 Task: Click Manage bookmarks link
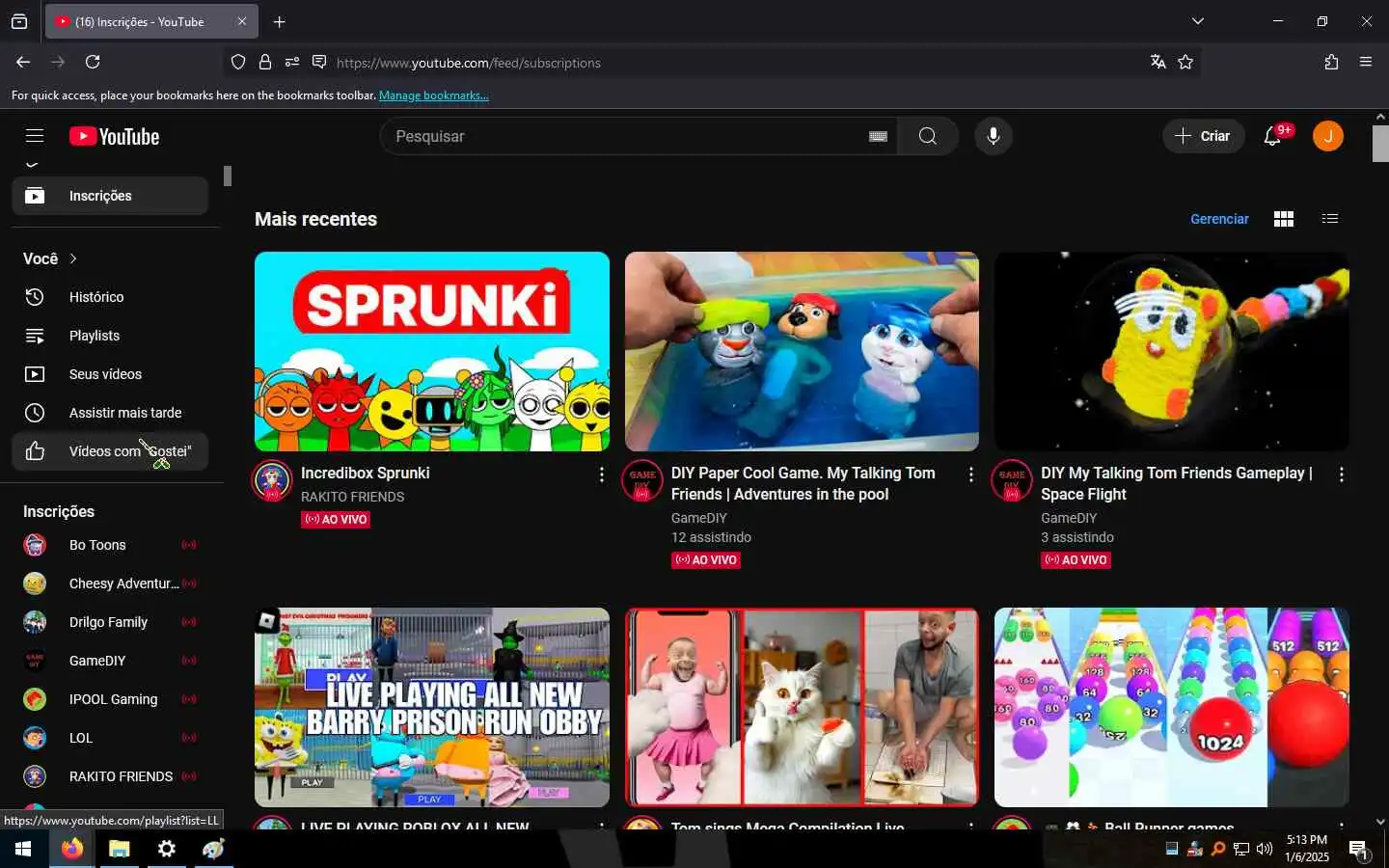(434, 95)
